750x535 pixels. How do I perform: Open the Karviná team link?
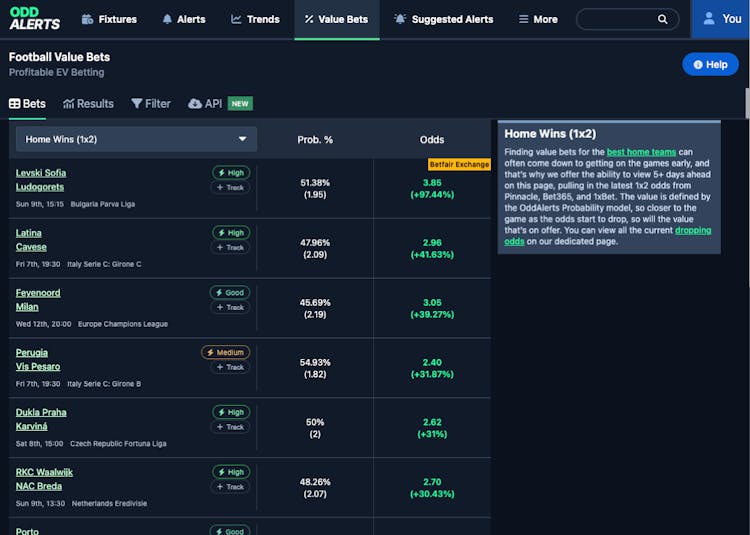coord(32,426)
